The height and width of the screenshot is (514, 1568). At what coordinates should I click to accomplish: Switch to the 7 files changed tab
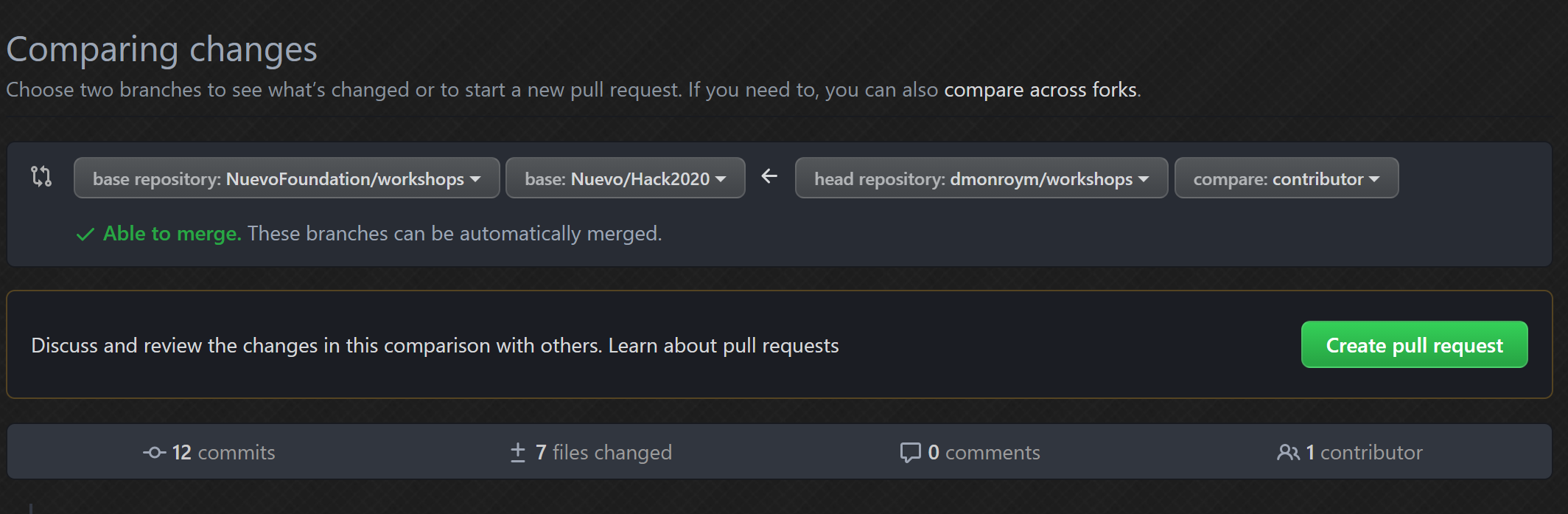pyautogui.click(x=591, y=452)
